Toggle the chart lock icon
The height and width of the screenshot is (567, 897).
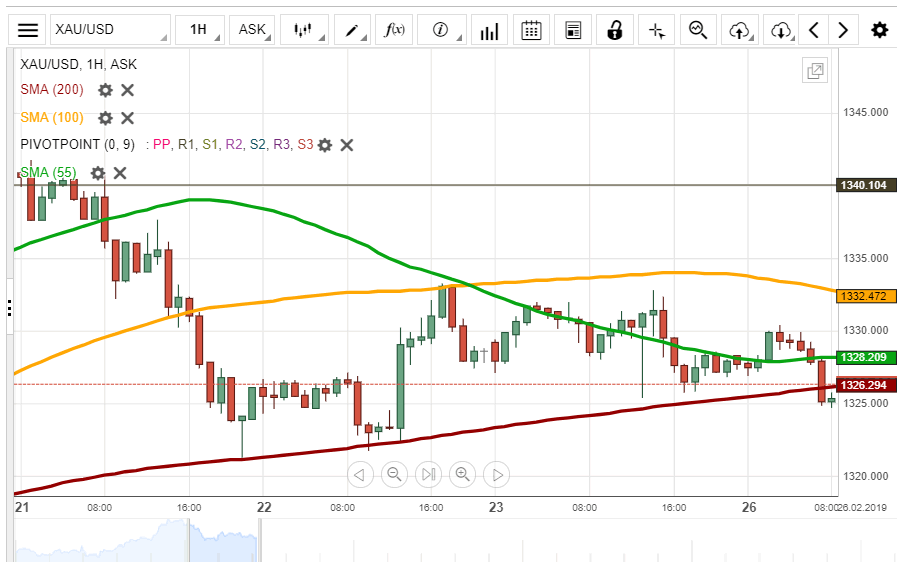tap(615, 30)
